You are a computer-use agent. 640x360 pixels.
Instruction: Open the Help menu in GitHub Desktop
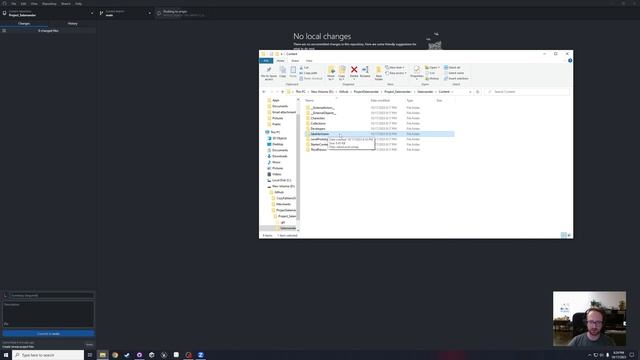[78, 4]
